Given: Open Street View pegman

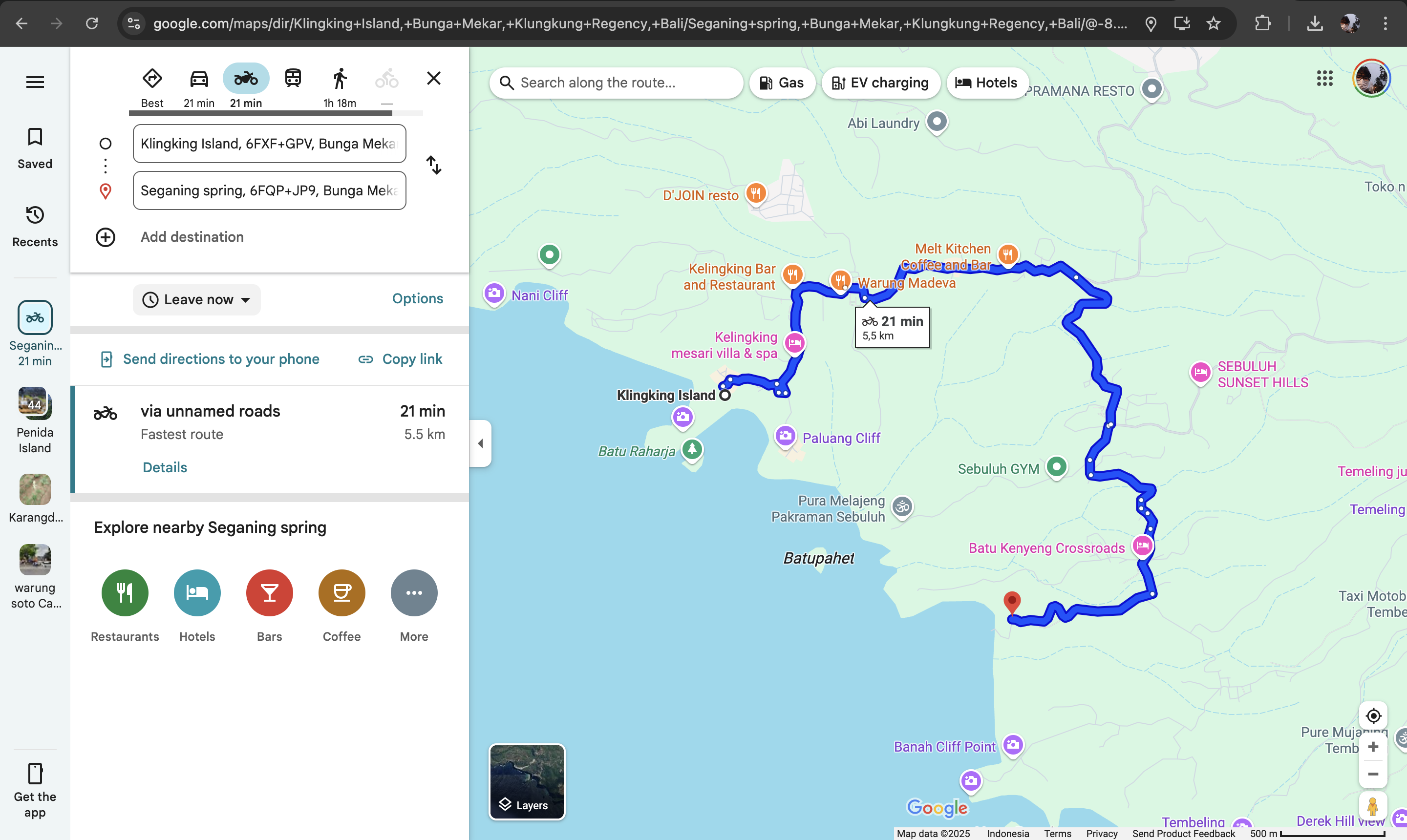Looking at the screenshot, I should coord(1372,806).
